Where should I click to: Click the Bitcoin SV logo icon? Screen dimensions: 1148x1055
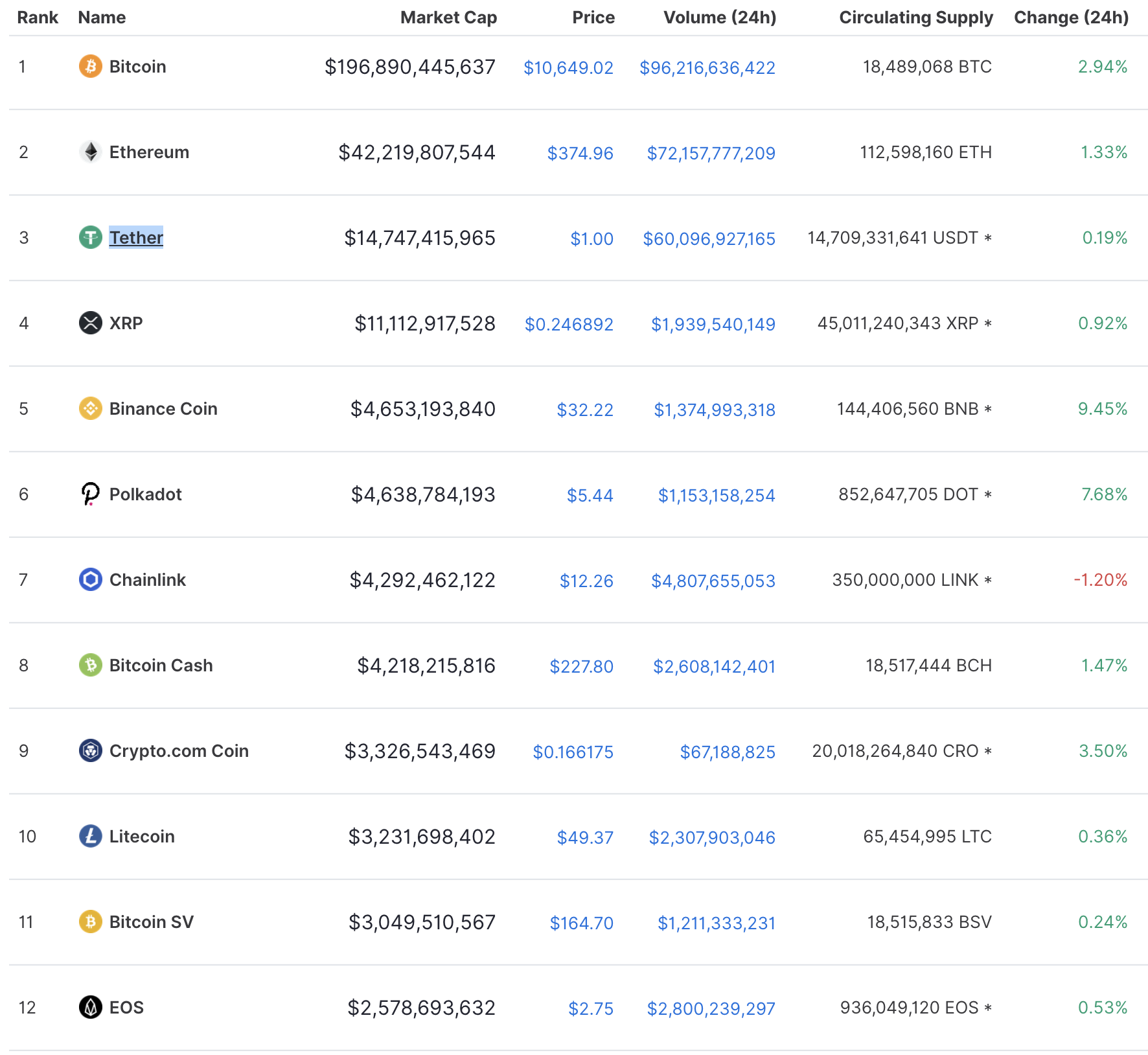91,922
